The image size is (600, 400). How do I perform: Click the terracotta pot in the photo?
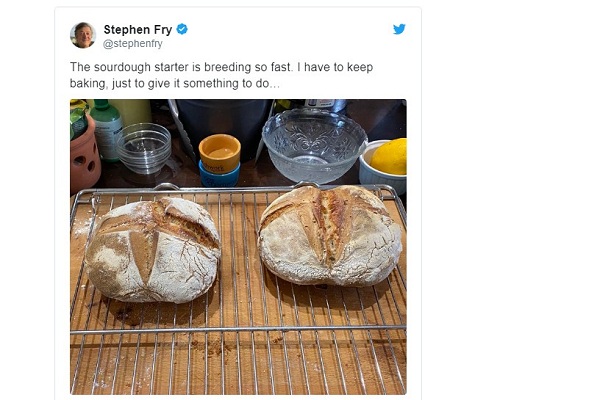coord(84,155)
